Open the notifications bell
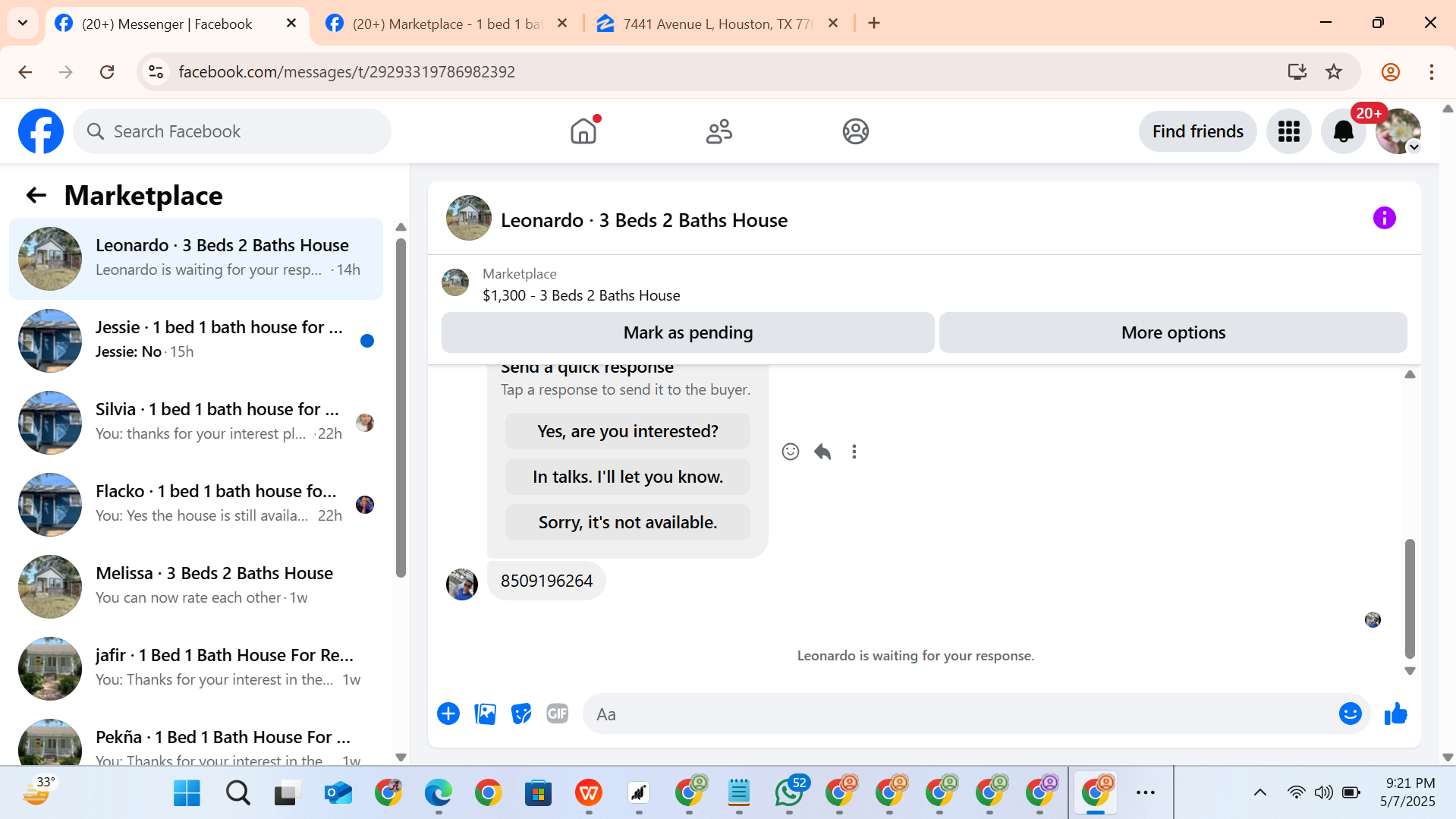Image resolution: width=1456 pixels, height=819 pixels. coord(1343,131)
